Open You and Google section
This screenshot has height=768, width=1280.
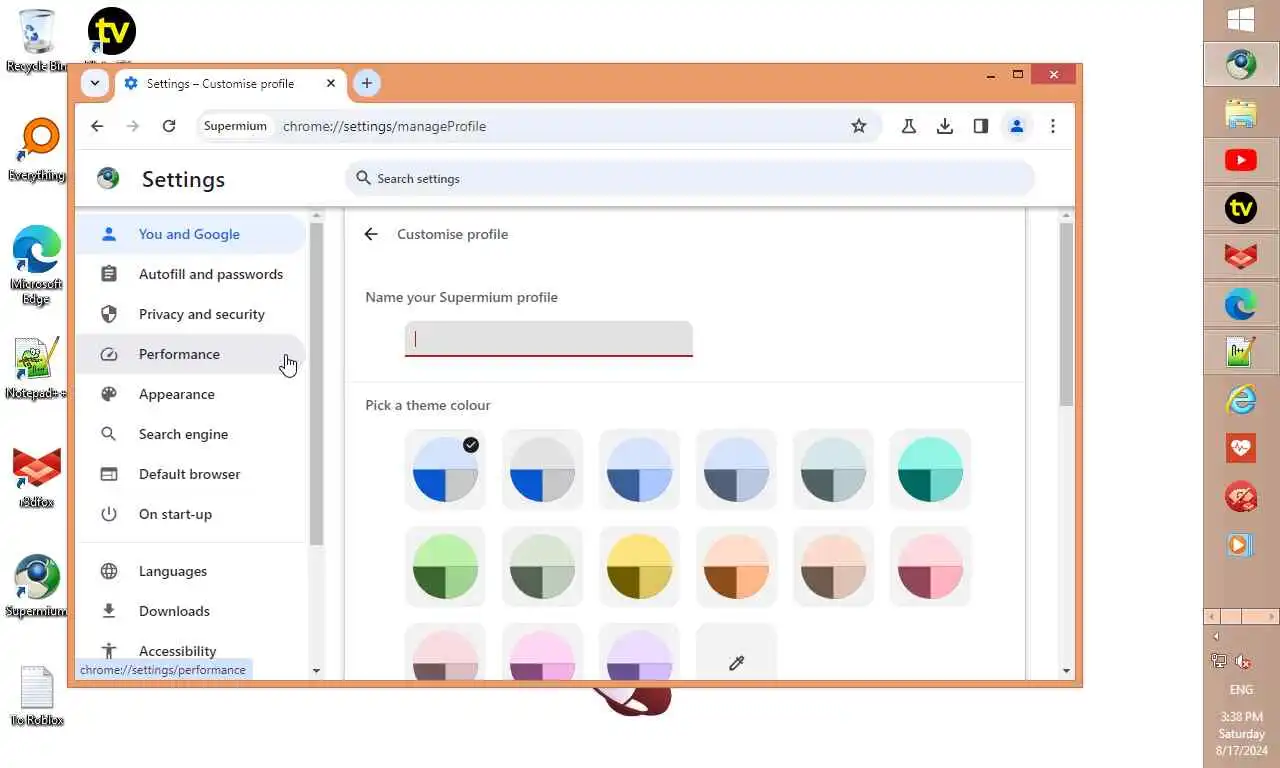point(190,234)
